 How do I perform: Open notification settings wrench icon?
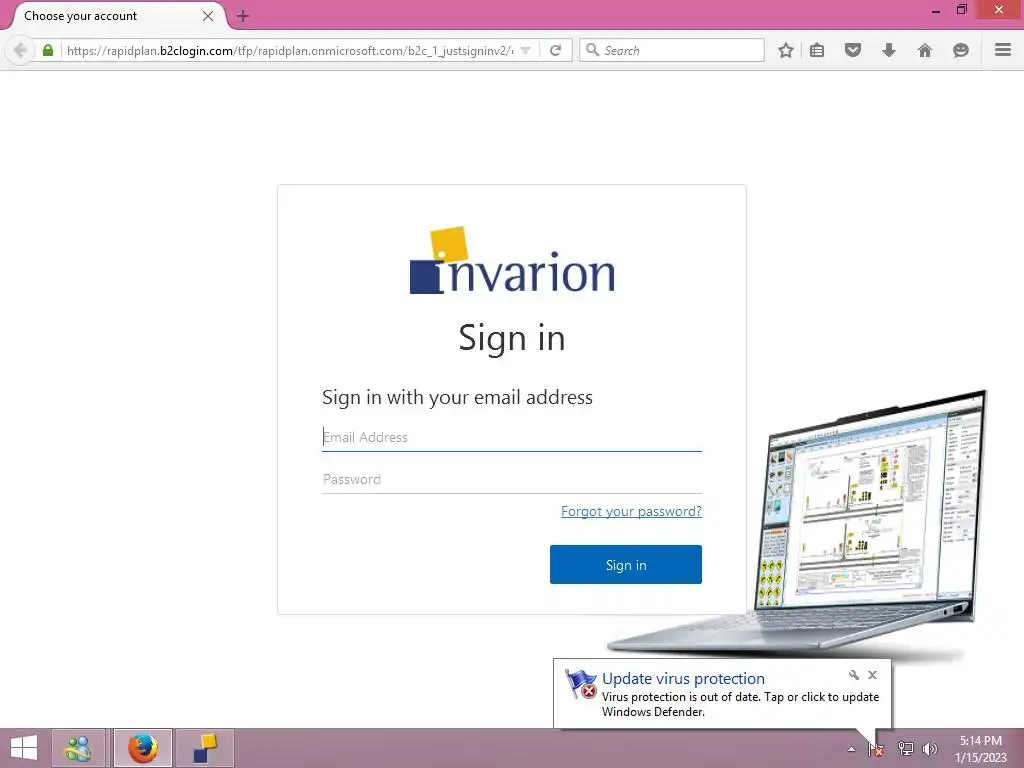(854, 675)
